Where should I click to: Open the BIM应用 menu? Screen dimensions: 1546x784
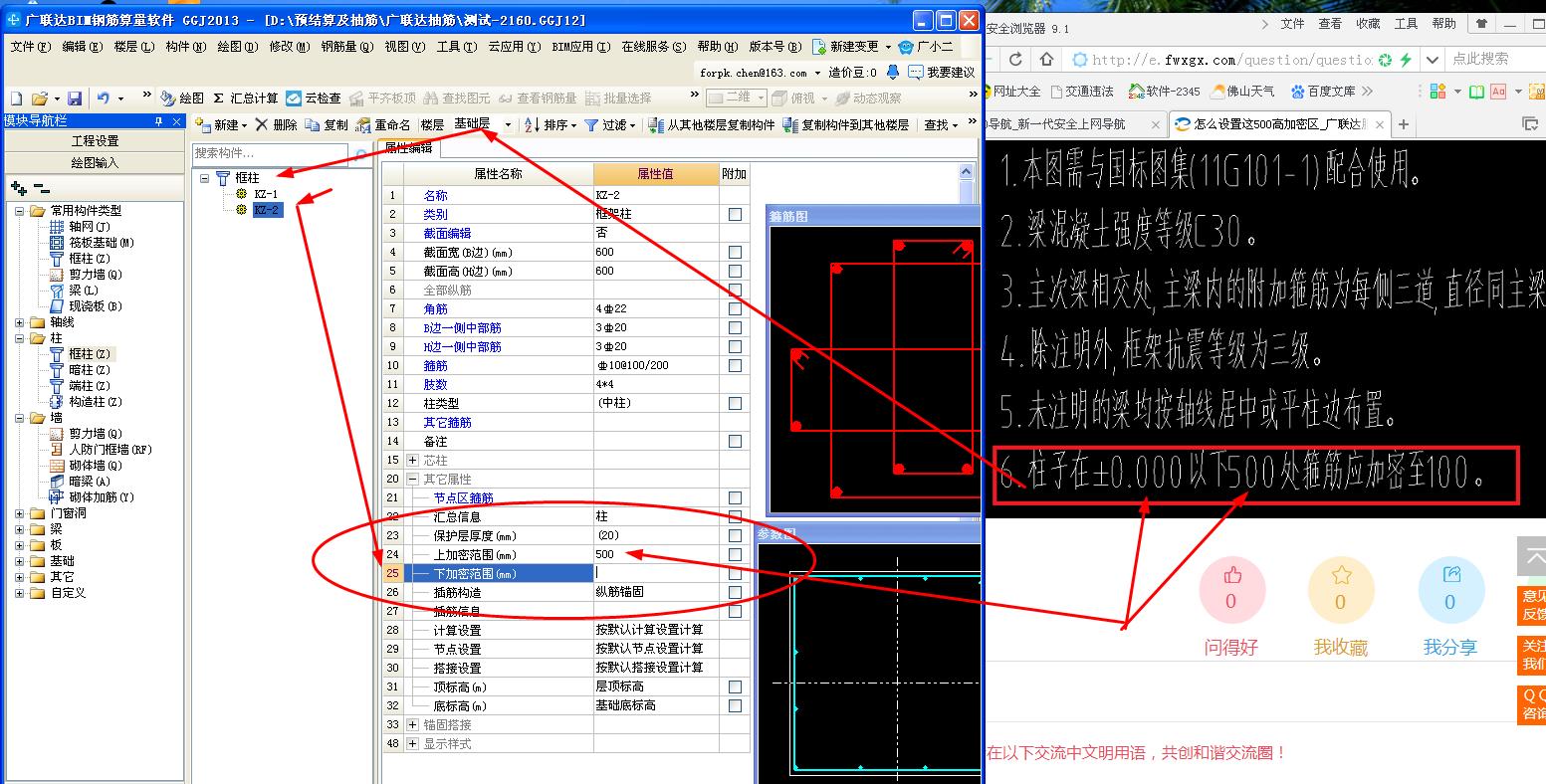(x=581, y=47)
